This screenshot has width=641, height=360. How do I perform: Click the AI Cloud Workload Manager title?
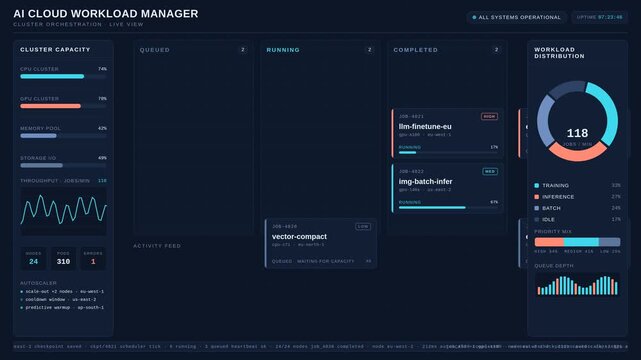pyautogui.click(x=106, y=14)
